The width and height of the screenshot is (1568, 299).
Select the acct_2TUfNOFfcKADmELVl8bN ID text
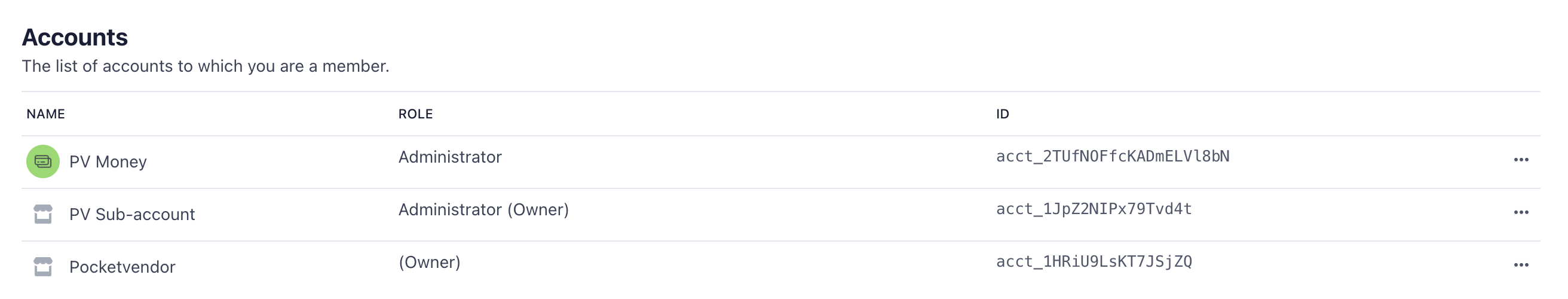tap(1113, 157)
